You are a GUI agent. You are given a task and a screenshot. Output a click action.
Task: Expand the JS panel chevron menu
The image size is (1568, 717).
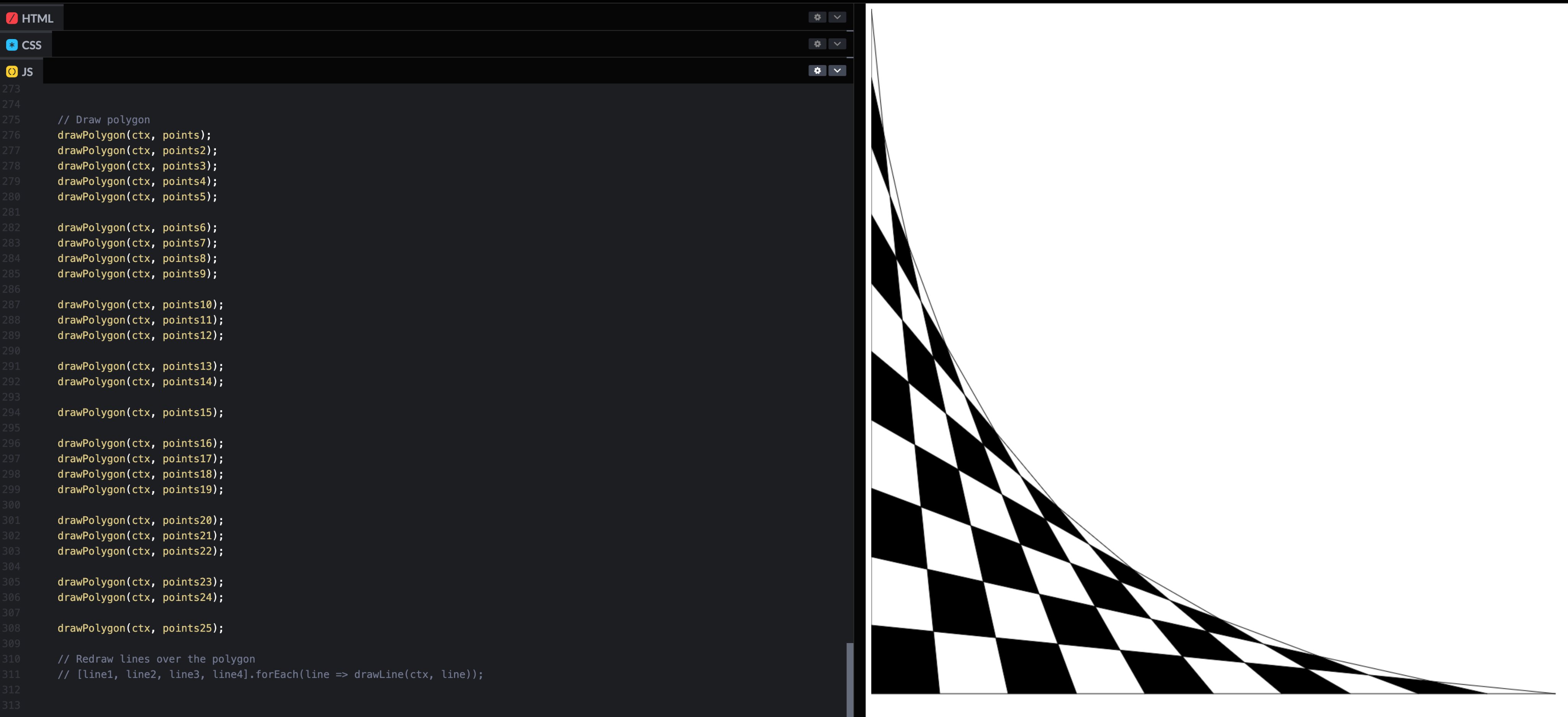837,70
